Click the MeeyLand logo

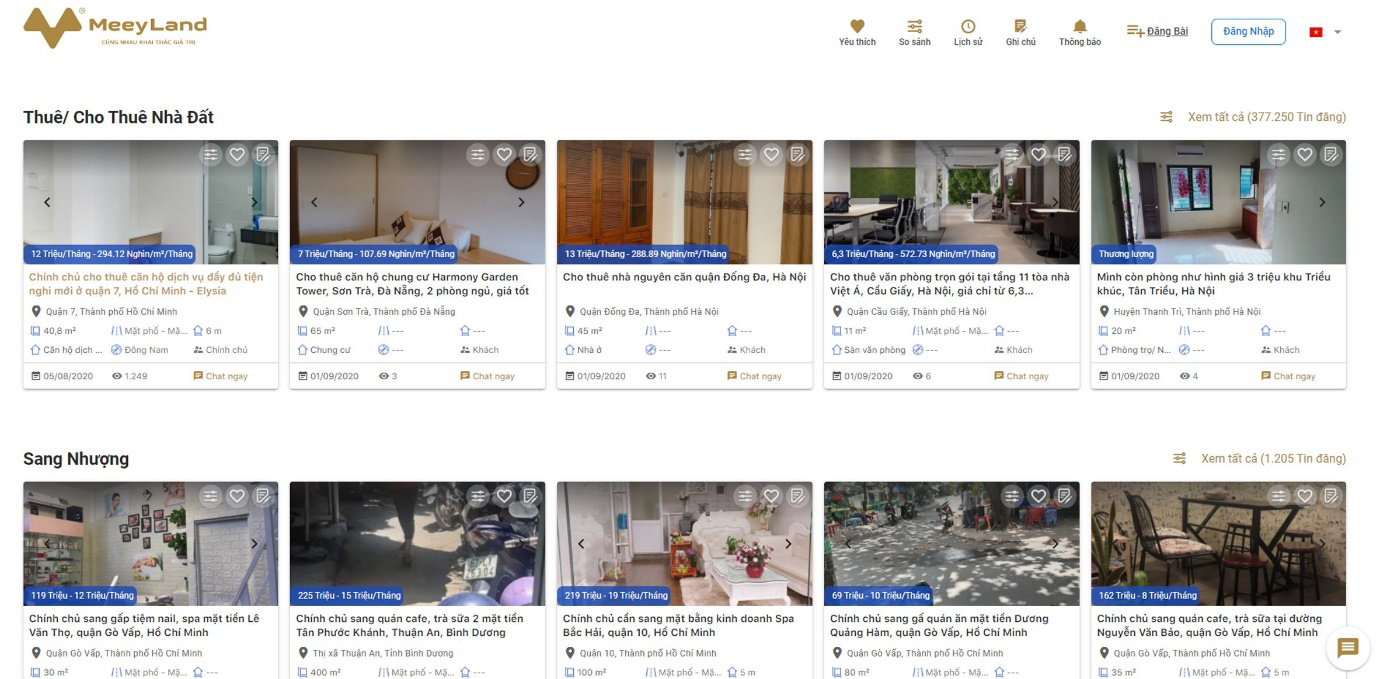pos(115,28)
